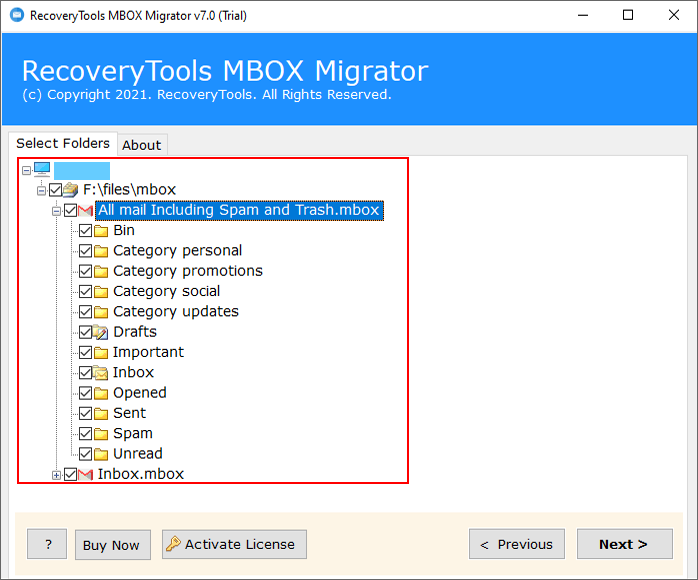The width and height of the screenshot is (698, 580).
Task: Click the Category promotions folder icon
Action: tap(101, 272)
